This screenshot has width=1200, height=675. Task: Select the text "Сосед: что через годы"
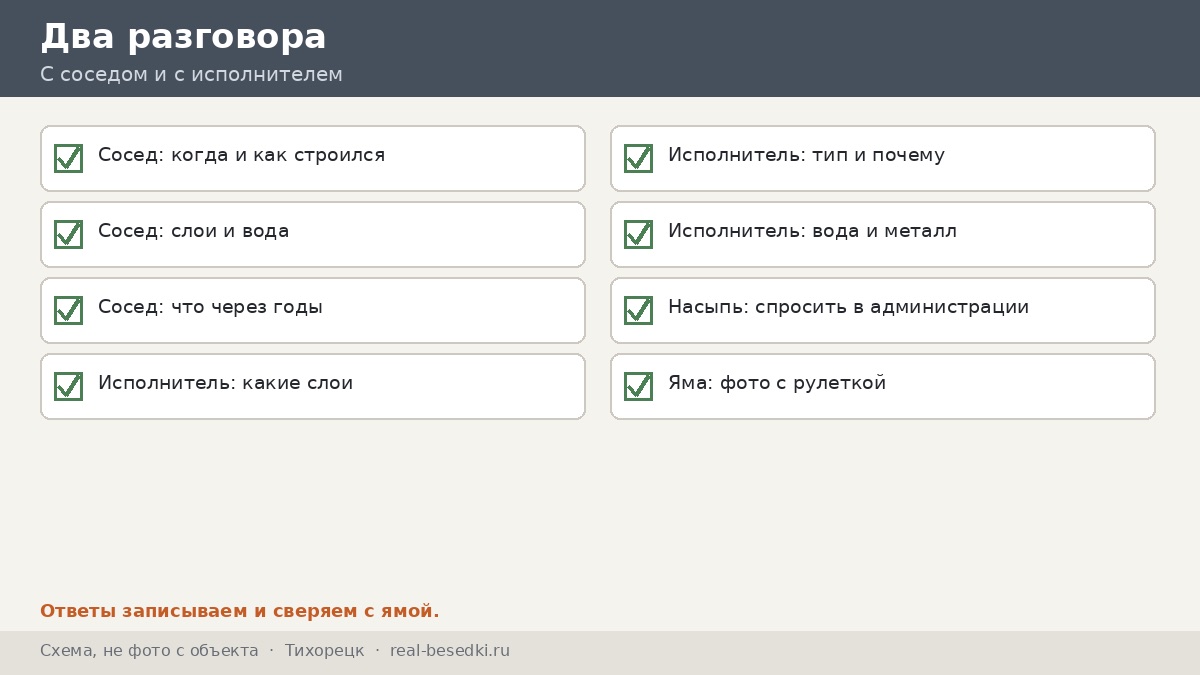tap(210, 307)
